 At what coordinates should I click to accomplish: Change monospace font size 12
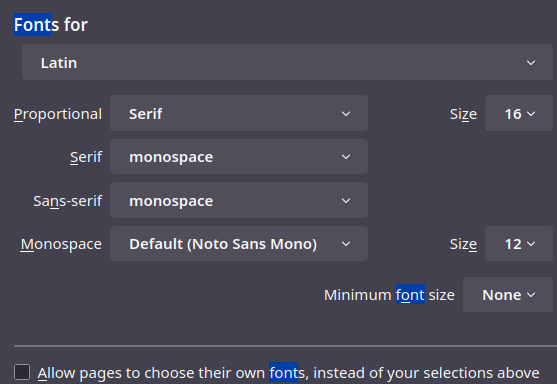tap(519, 244)
